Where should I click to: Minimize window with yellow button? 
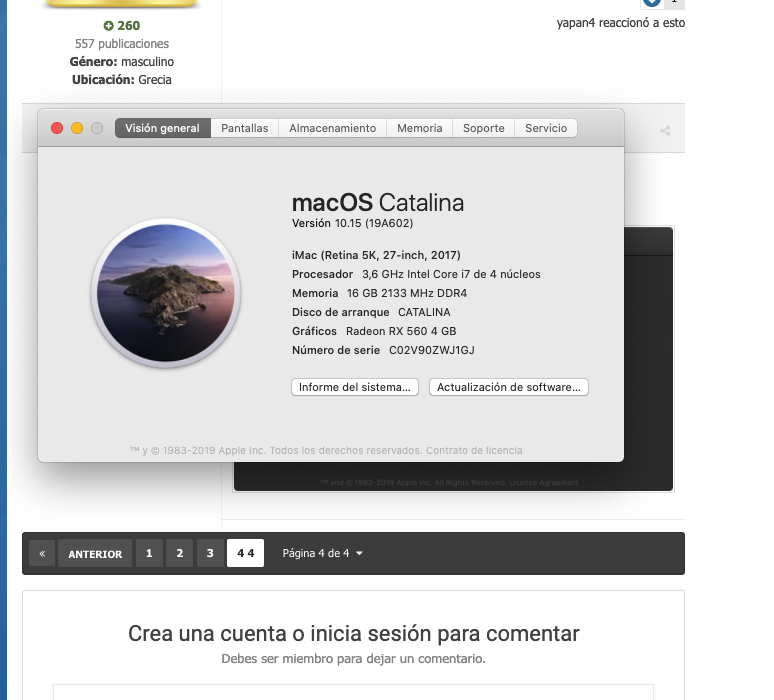click(77, 128)
